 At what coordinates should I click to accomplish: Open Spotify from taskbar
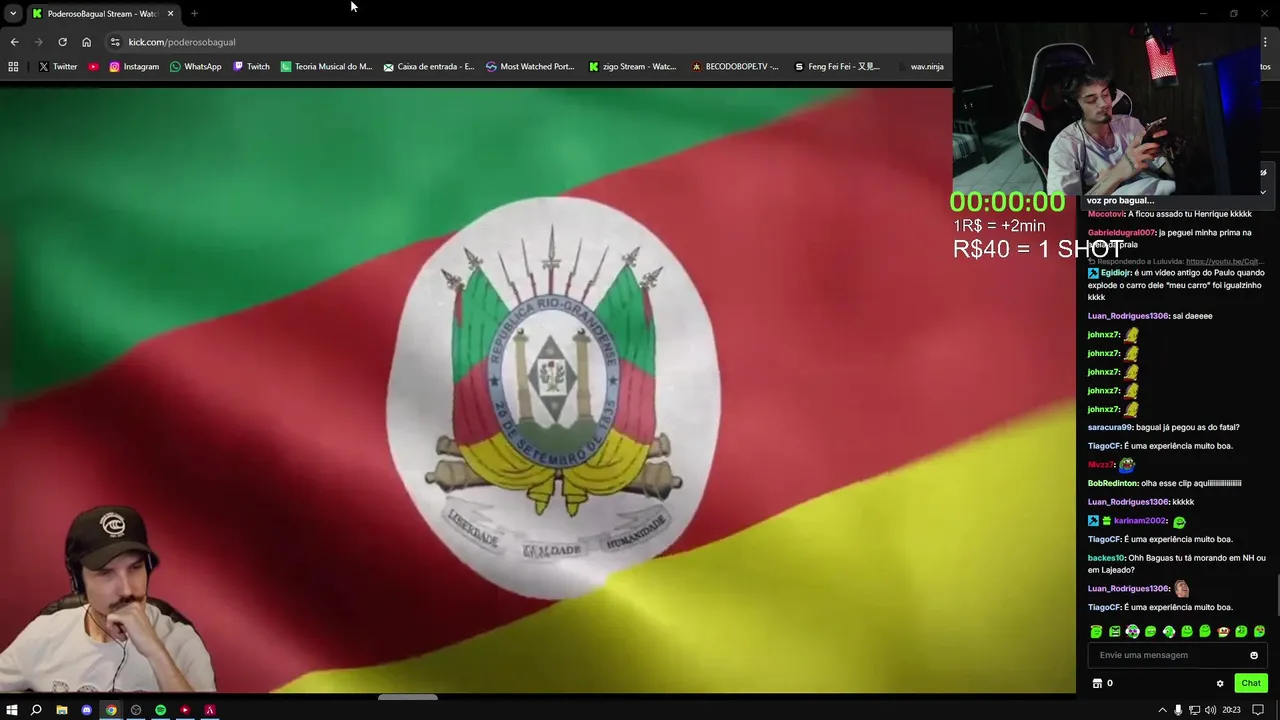tap(160, 710)
